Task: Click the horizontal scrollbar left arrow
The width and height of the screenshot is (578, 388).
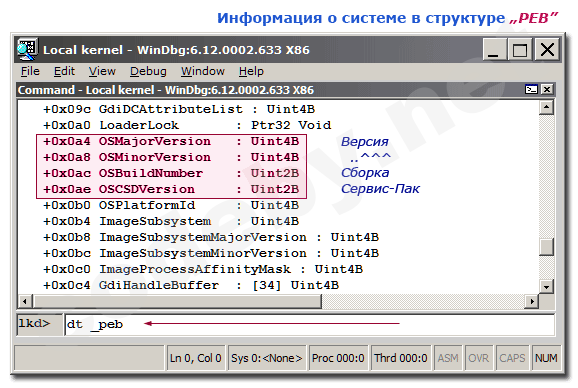Action: (25, 301)
